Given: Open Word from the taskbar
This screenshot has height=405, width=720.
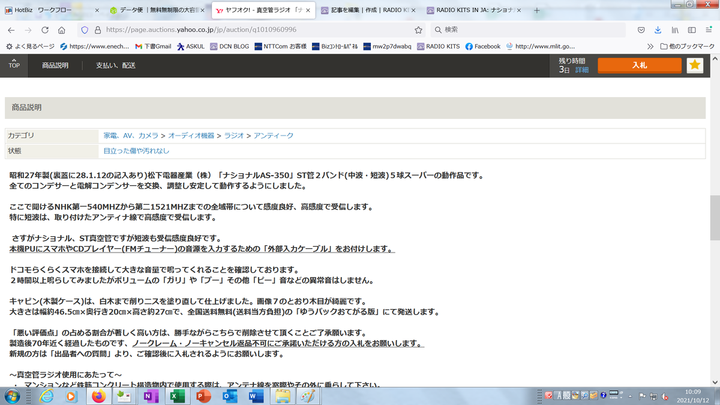Looking at the screenshot, I should 255,396.
